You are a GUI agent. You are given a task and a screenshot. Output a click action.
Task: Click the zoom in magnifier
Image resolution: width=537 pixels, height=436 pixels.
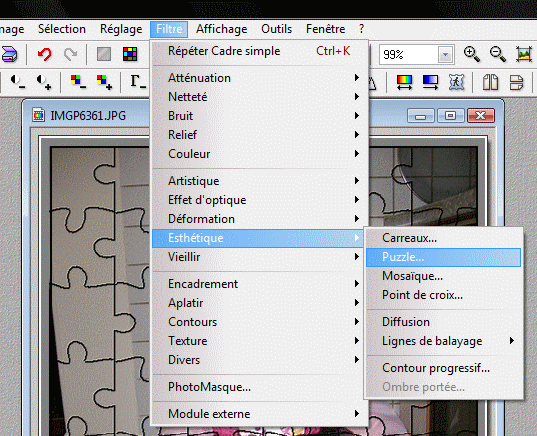472,54
